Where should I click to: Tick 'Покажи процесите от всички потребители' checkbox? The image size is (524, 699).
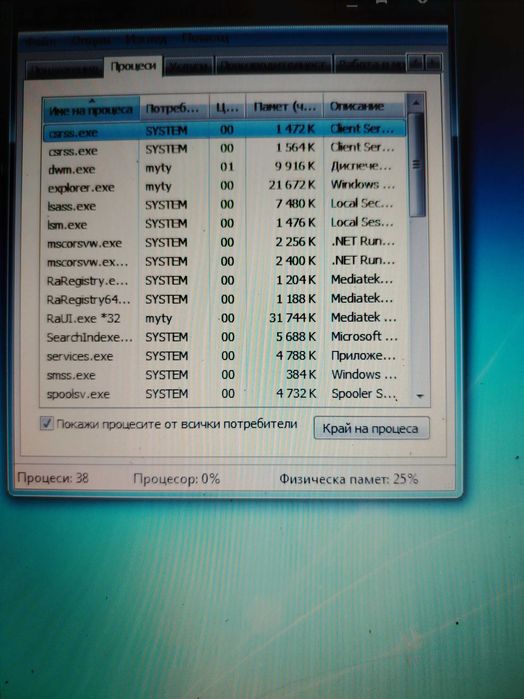pyautogui.click(x=47, y=423)
